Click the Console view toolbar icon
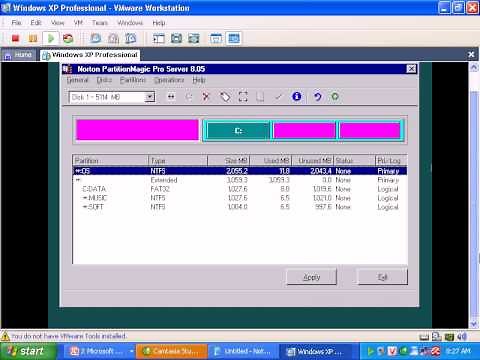The width and height of the screenshot is (480, 360). pos(233,38)
